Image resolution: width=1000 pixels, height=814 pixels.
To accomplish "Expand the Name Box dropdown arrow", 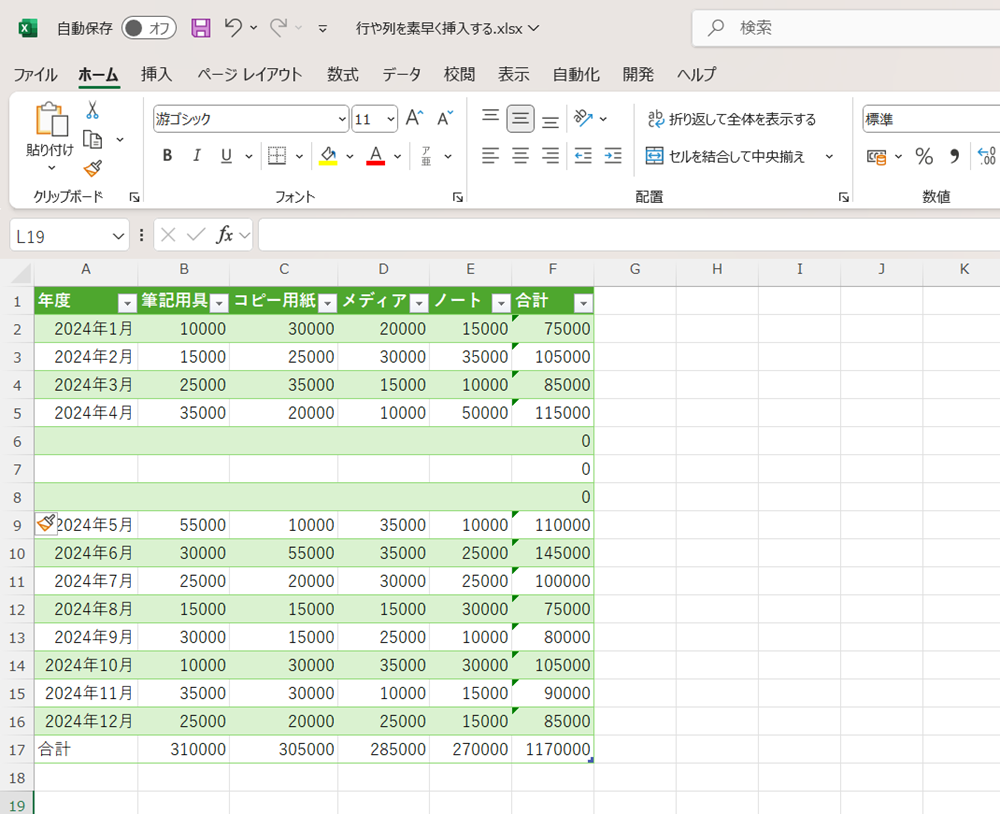I will click(118, 237).
